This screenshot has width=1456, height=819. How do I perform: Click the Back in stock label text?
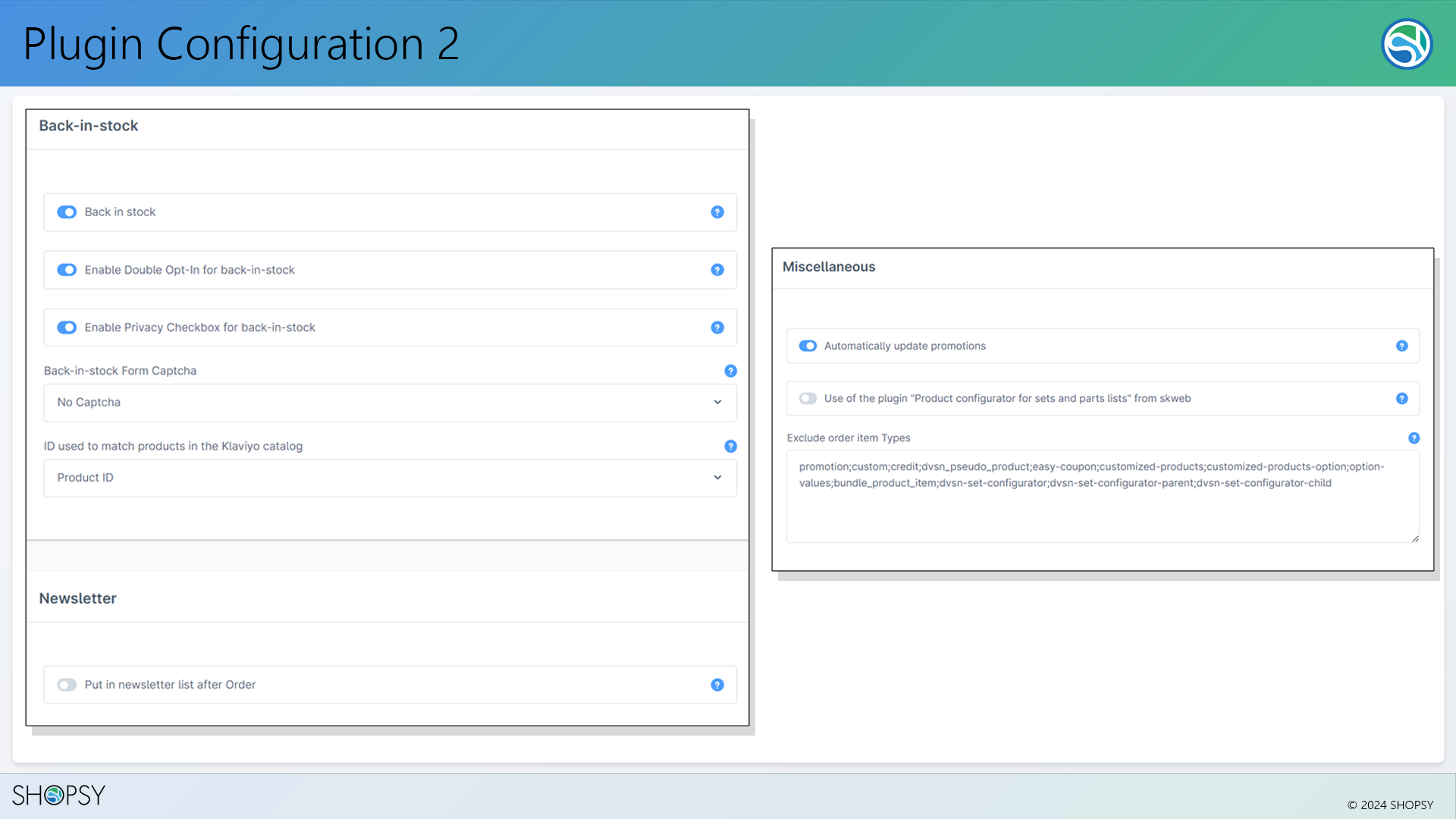point(120,212)
